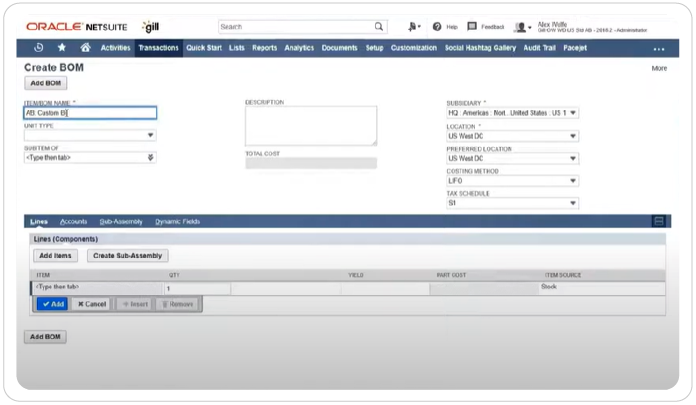Click the Part Cost cell on line
The image size is (696, 405).
(x=484, y=289)
